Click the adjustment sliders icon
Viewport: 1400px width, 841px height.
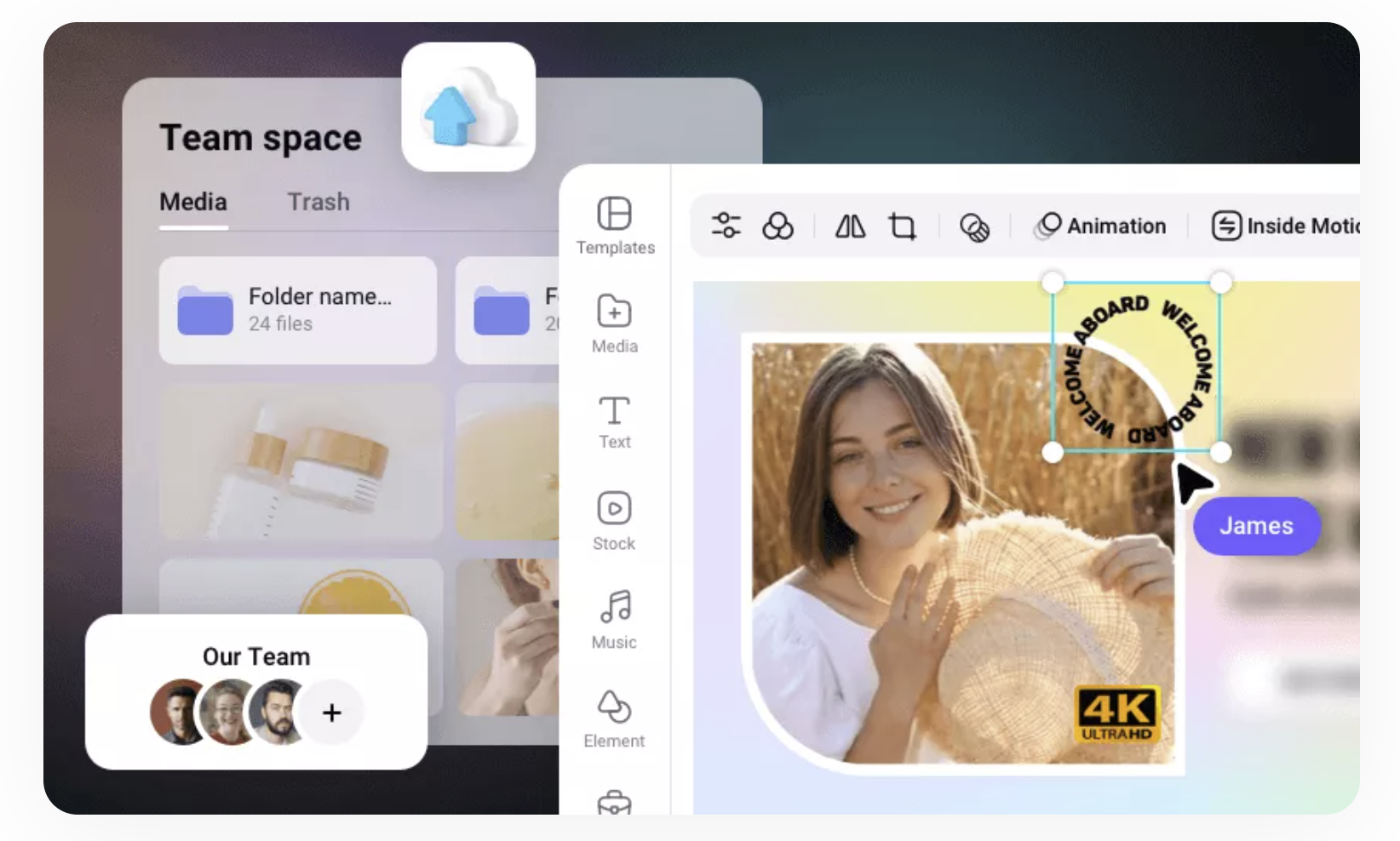coord(726,226)
